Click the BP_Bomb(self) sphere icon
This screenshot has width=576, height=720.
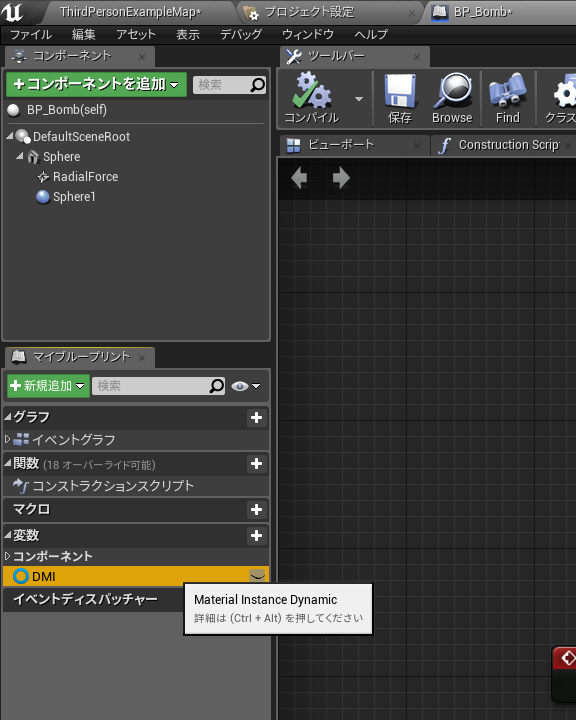pyautogui.click(x=13, y=110)
